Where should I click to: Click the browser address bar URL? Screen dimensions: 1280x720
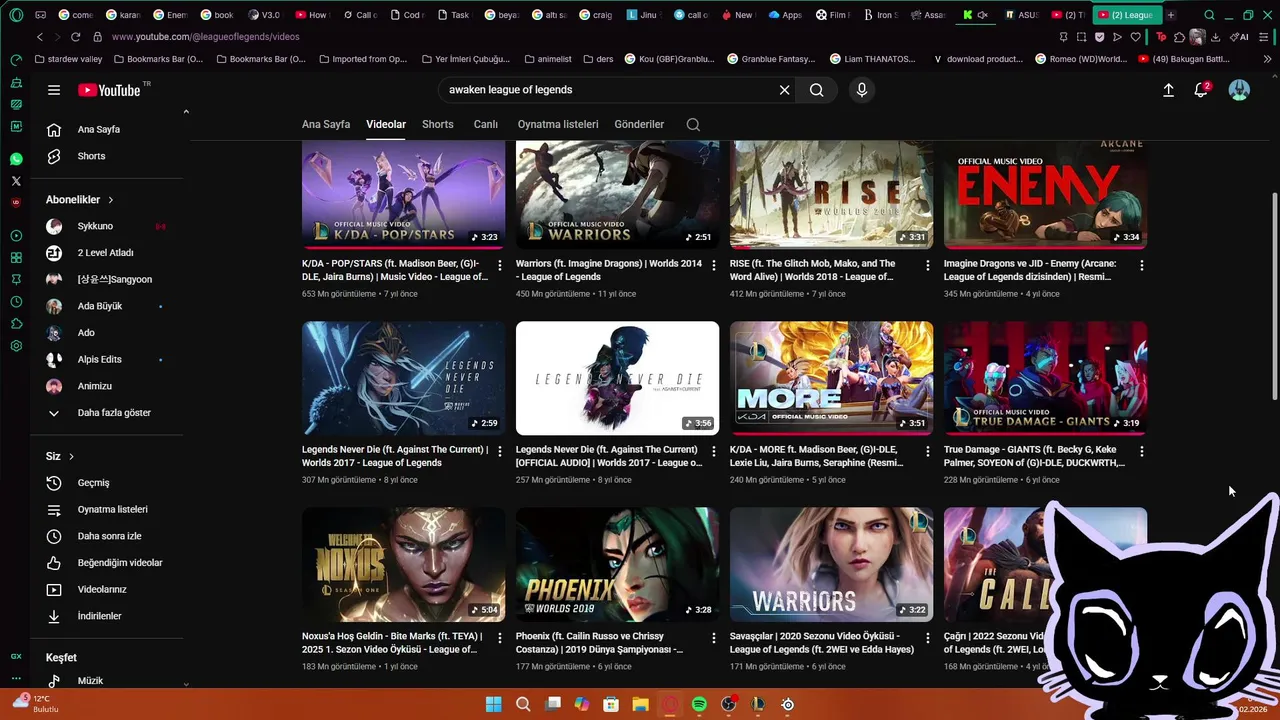[205, 37]
